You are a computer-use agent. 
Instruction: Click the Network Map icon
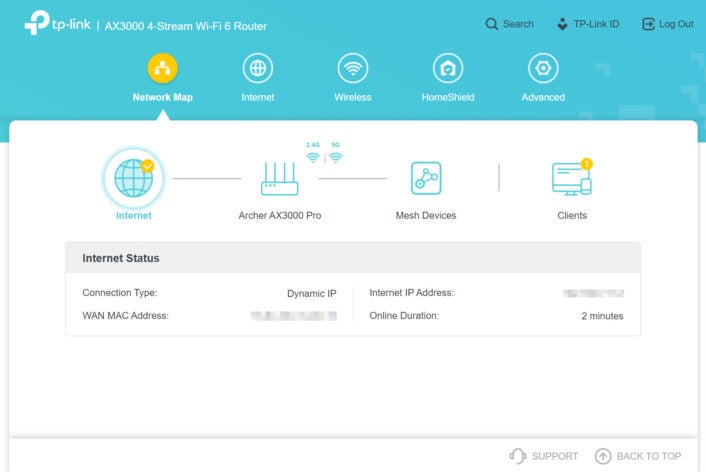[162, 68]
